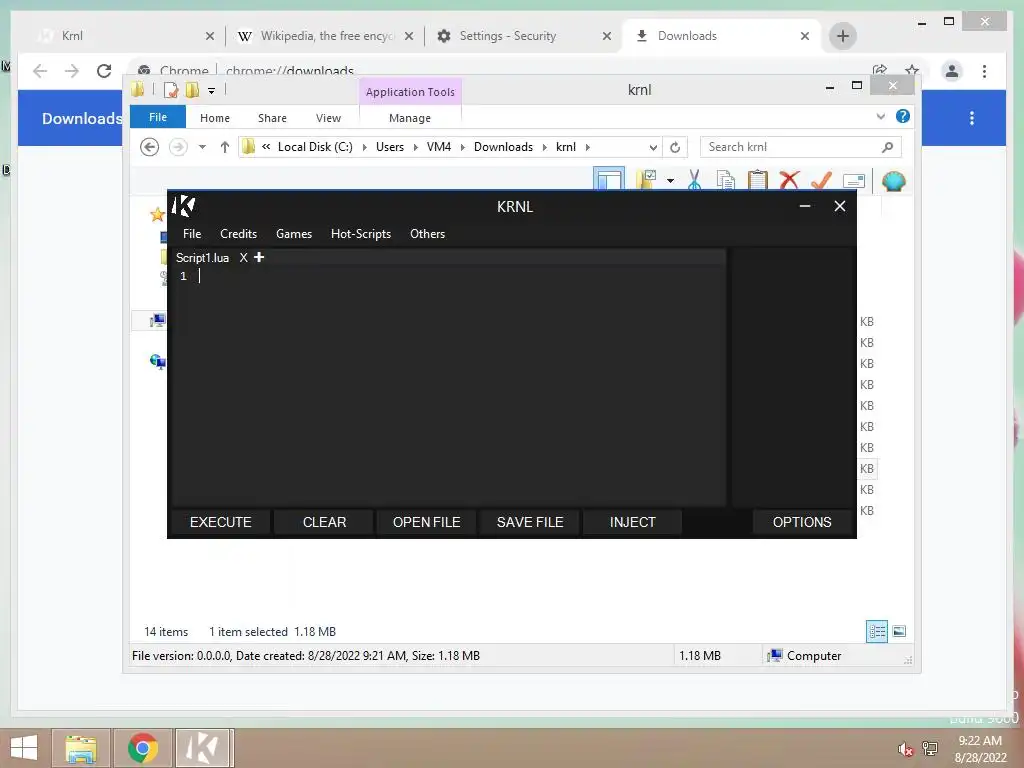Open the Customize Quick Access Toolbar dropdown

click(x=212, y=91)
